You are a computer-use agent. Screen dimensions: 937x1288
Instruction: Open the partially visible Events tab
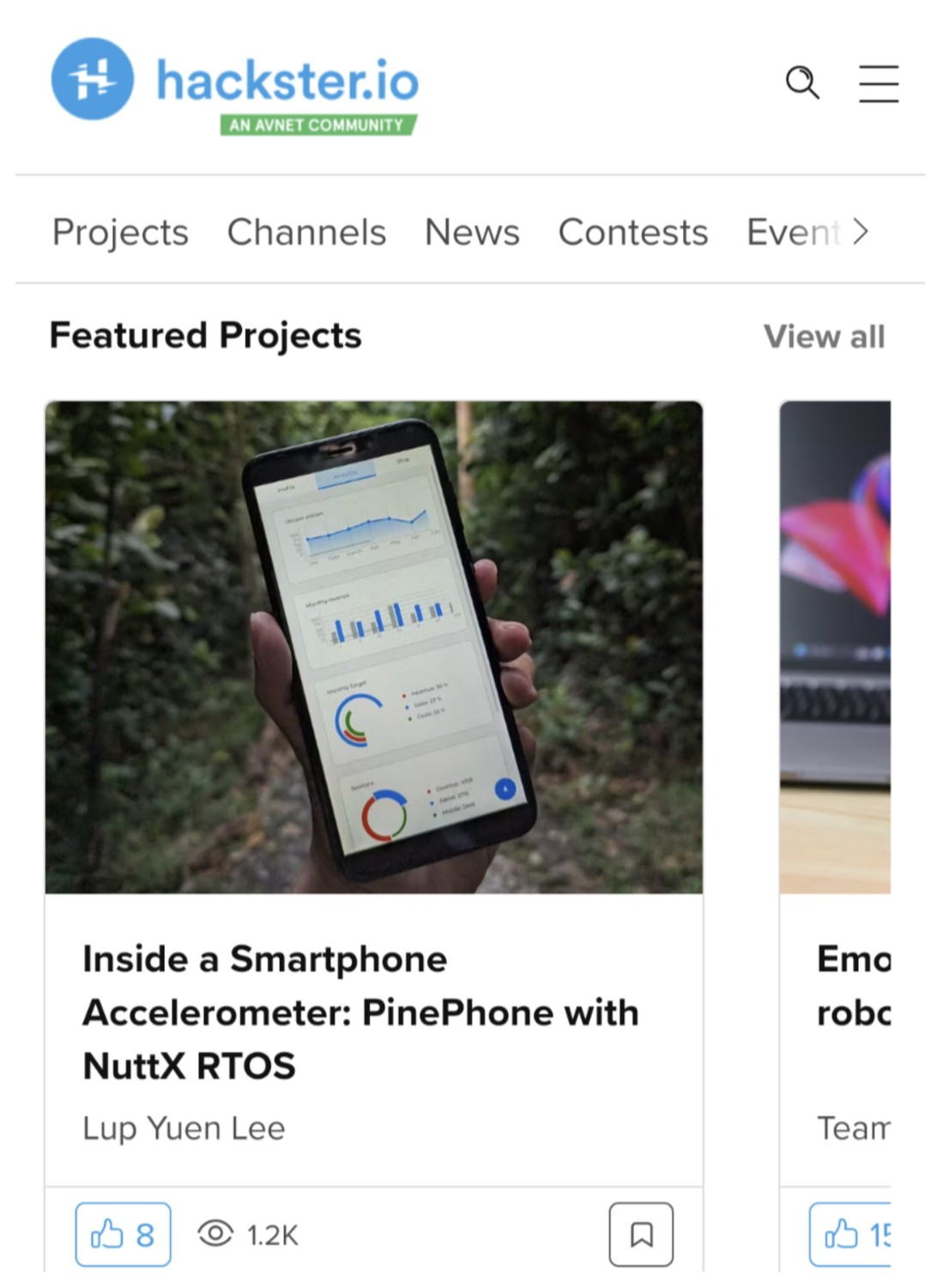[x=791, y=232]
